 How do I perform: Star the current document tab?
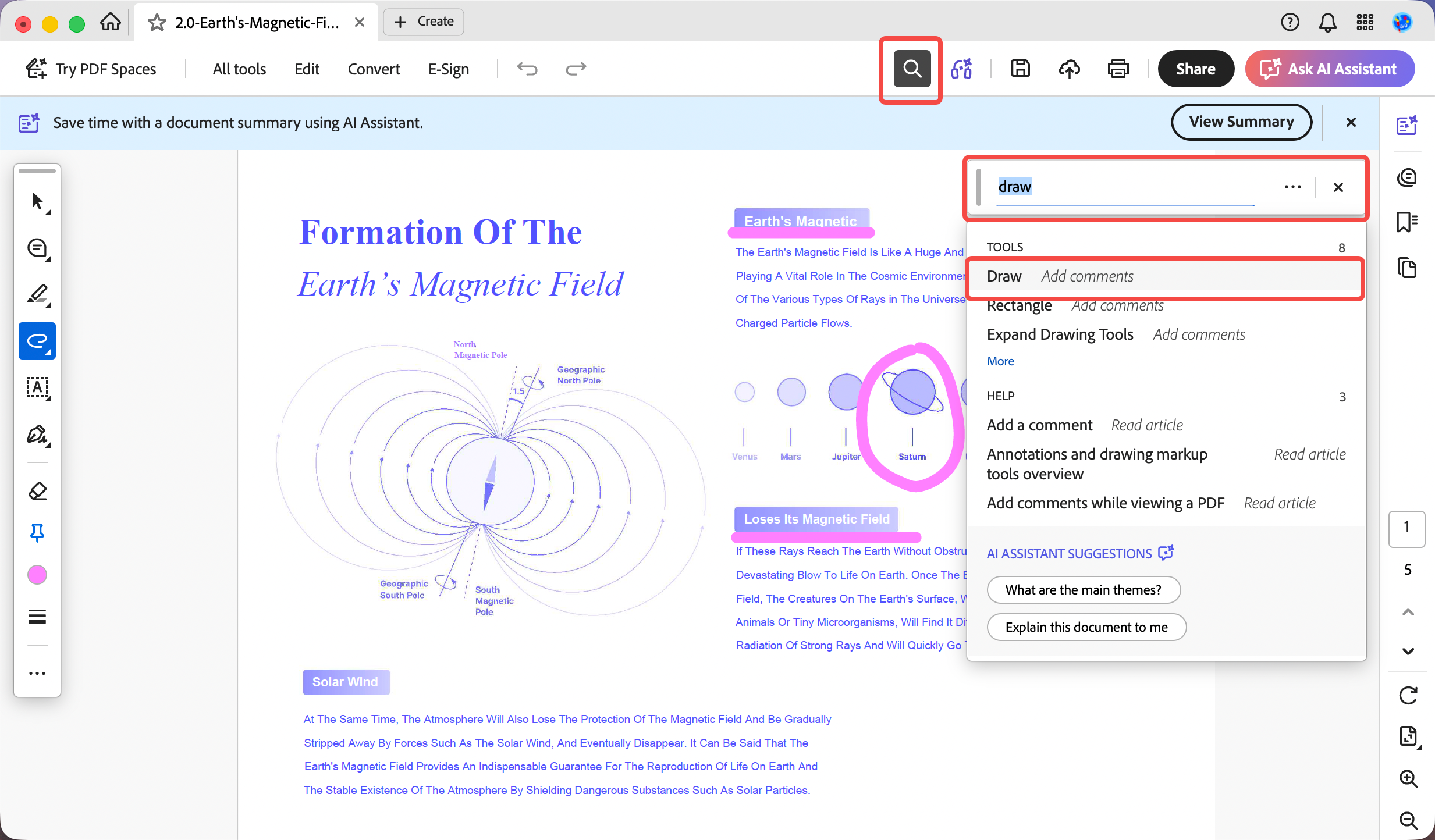click(156, 22)
